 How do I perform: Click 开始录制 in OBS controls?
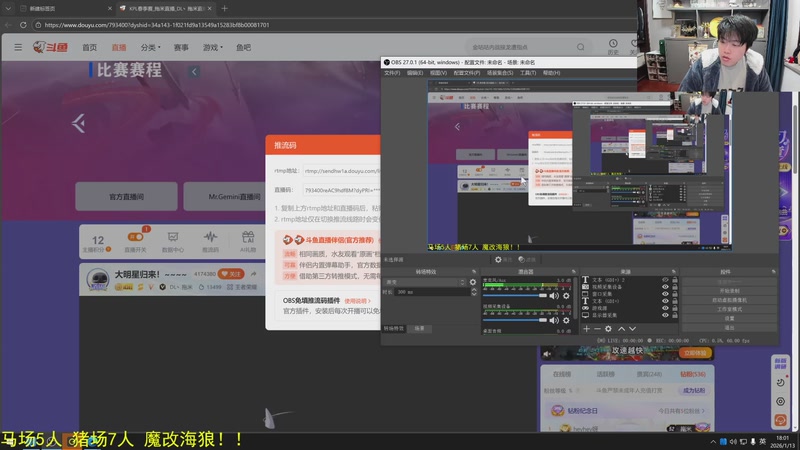(729, 291)
